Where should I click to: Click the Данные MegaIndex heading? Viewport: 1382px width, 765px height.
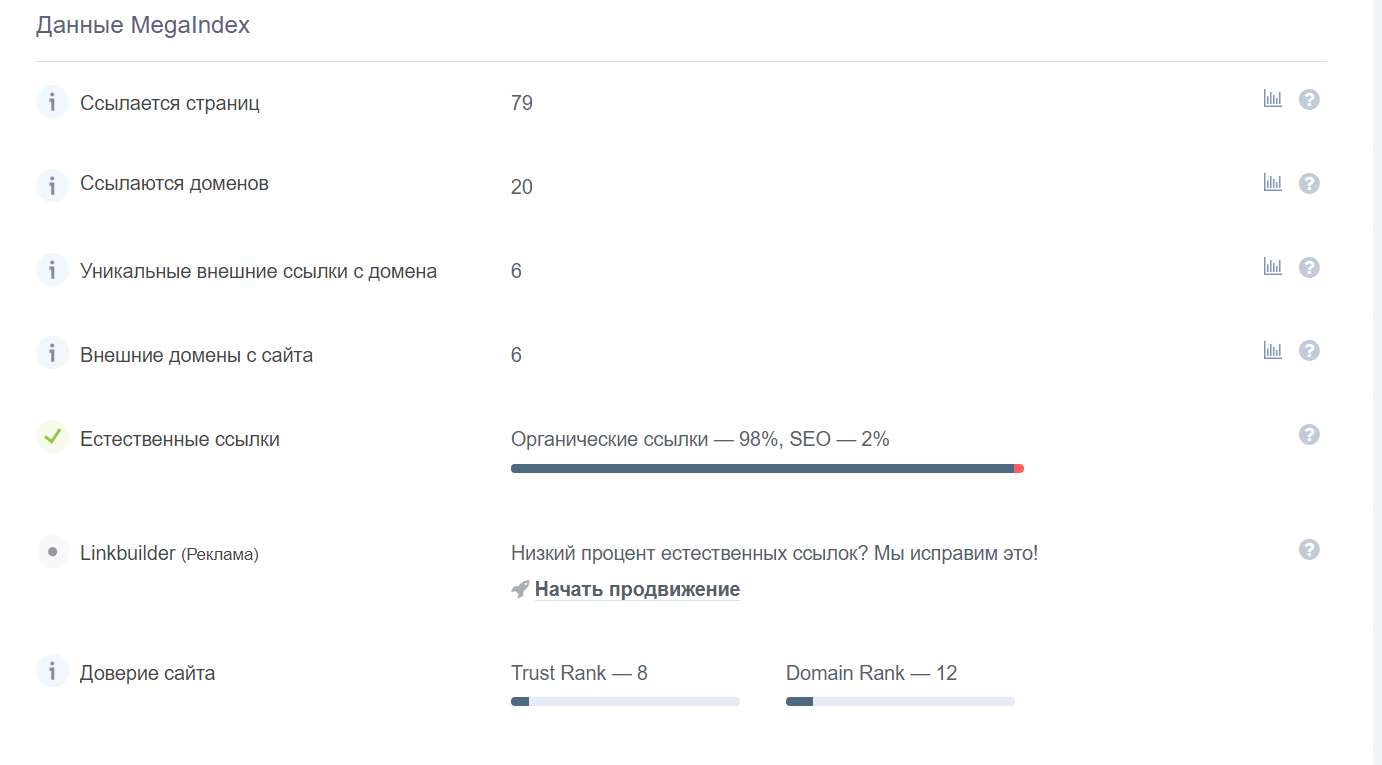click(x=143, y=26)
